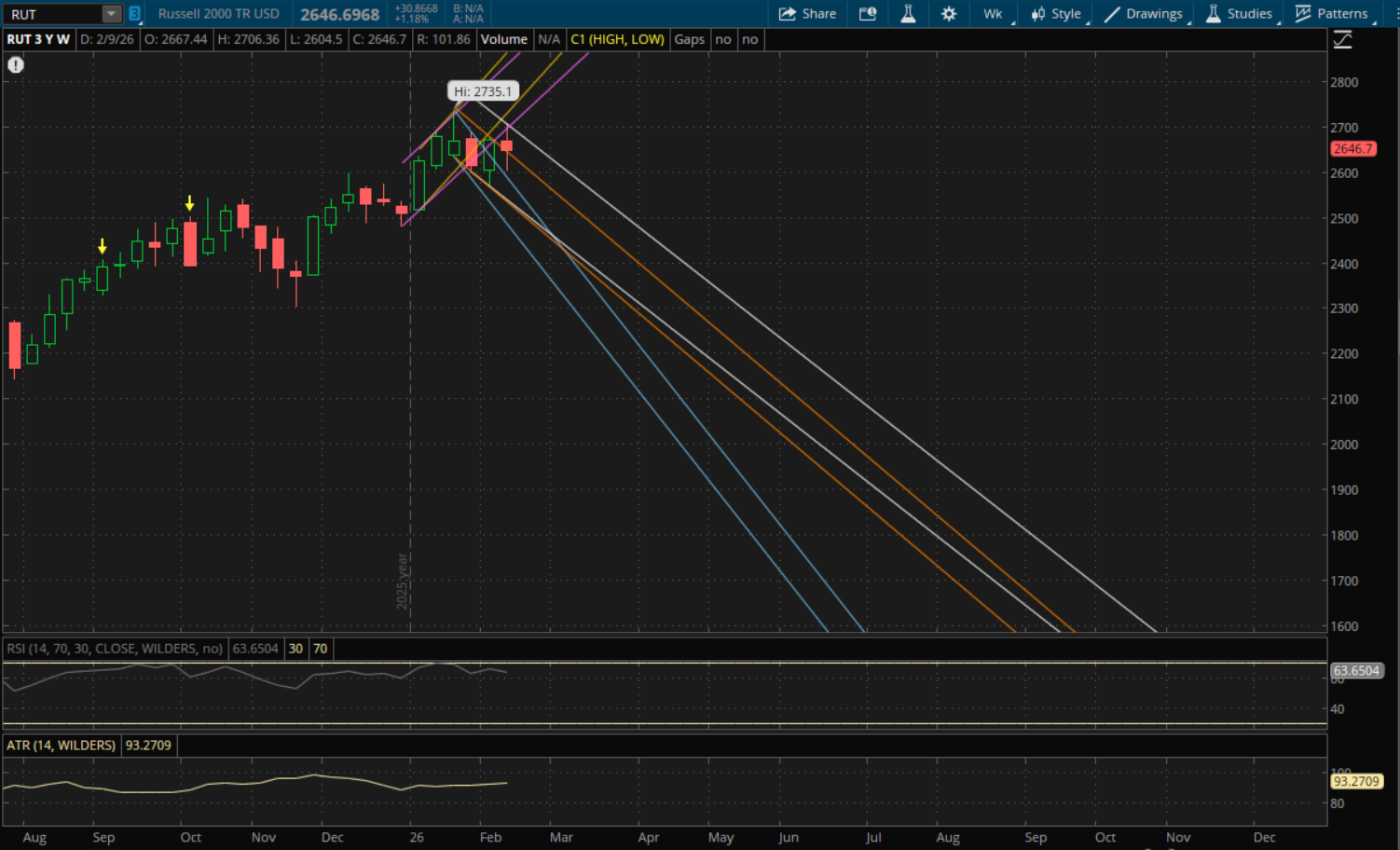This screenshot has height=850, width=1400.
Task: Open the Style menu
Action: 1056,14
